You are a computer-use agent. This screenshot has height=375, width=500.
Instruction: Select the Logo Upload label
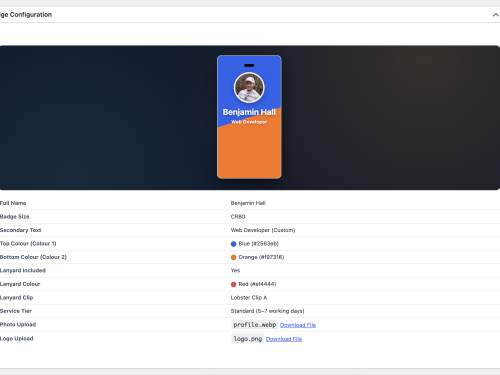pyautogui.click(x=17, y=338)
